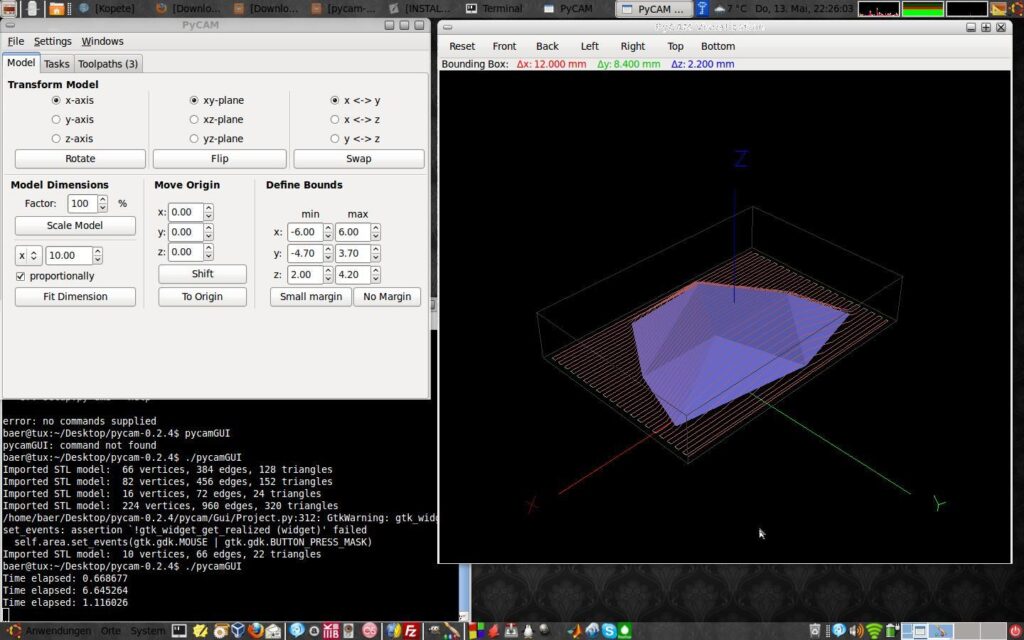Open the Wi-Fi signal tray icon

874,631
